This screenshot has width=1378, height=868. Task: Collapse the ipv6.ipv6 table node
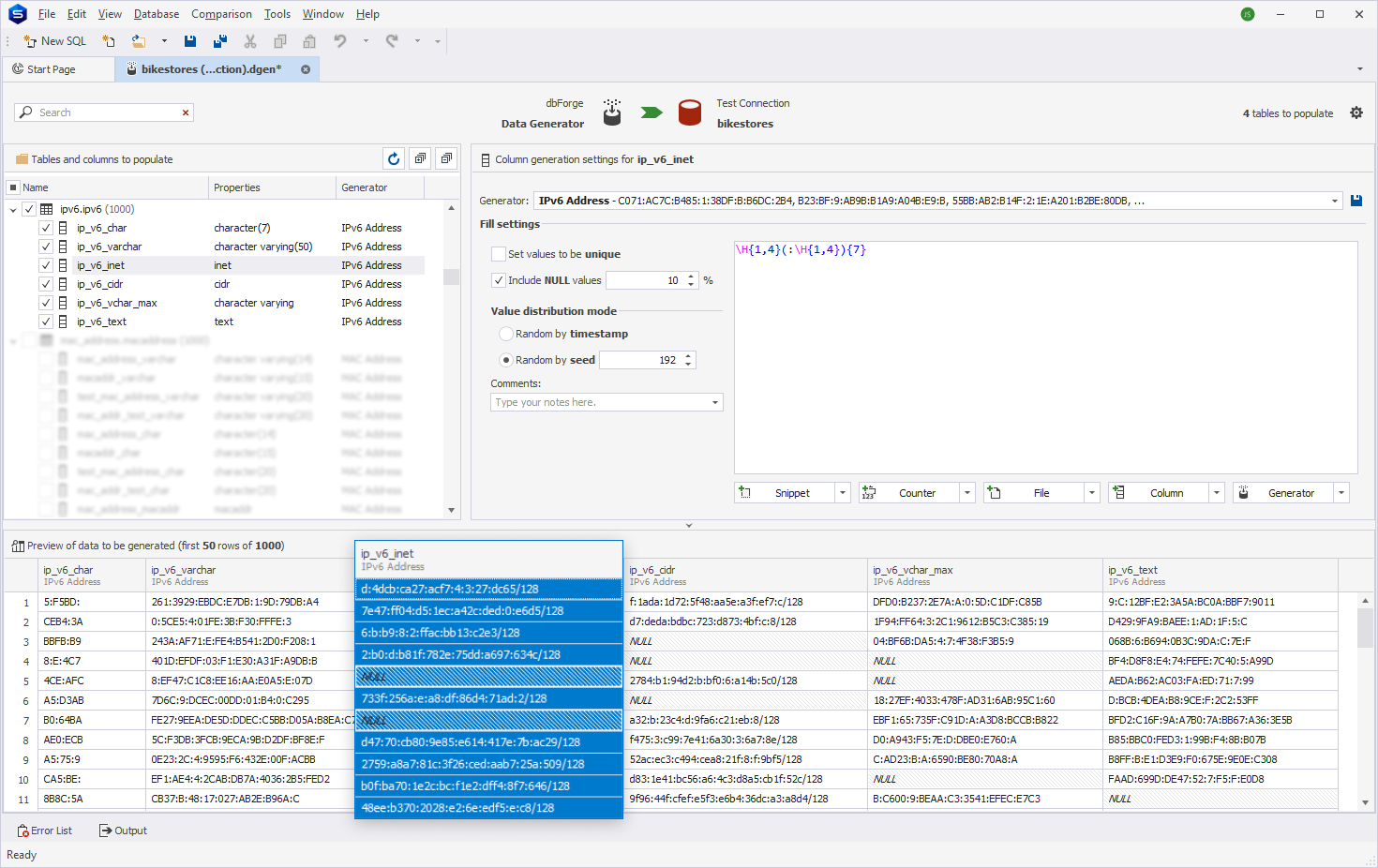(13, 209)
